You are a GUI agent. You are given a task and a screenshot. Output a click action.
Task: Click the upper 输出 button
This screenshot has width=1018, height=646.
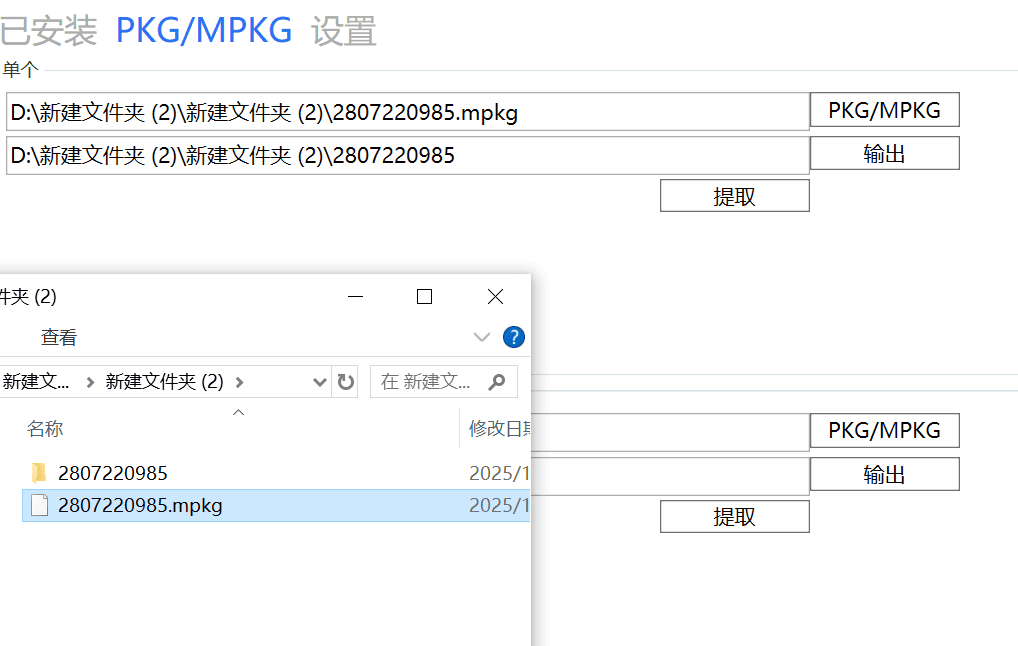click(884, 154)
